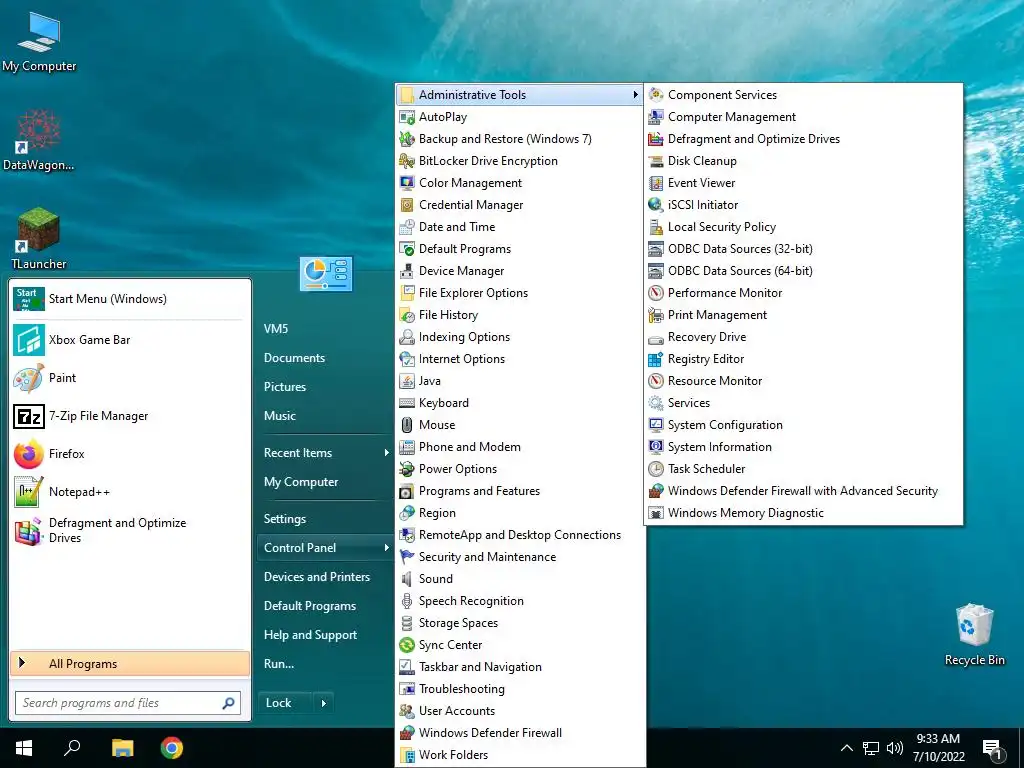Select Troubleshooting
Screen dimensions: 1024x768
(462, 689)
